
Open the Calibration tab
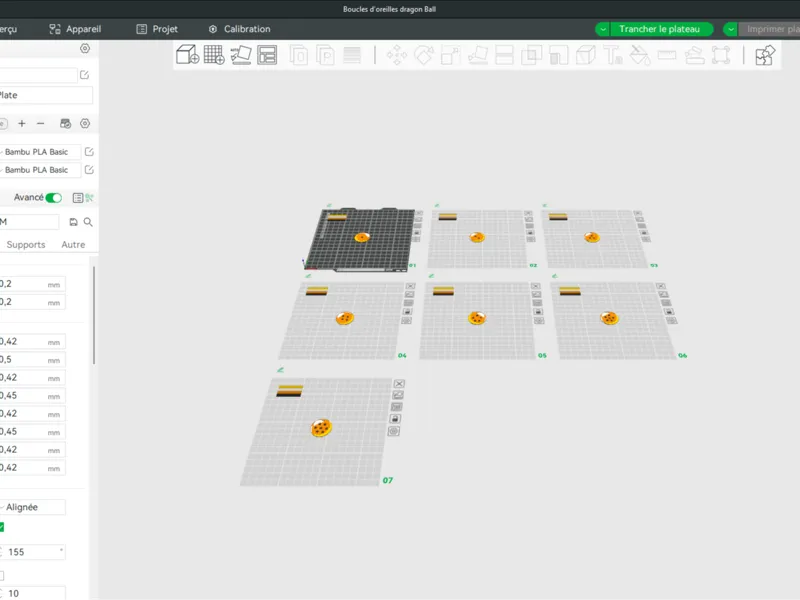(239, 29)
